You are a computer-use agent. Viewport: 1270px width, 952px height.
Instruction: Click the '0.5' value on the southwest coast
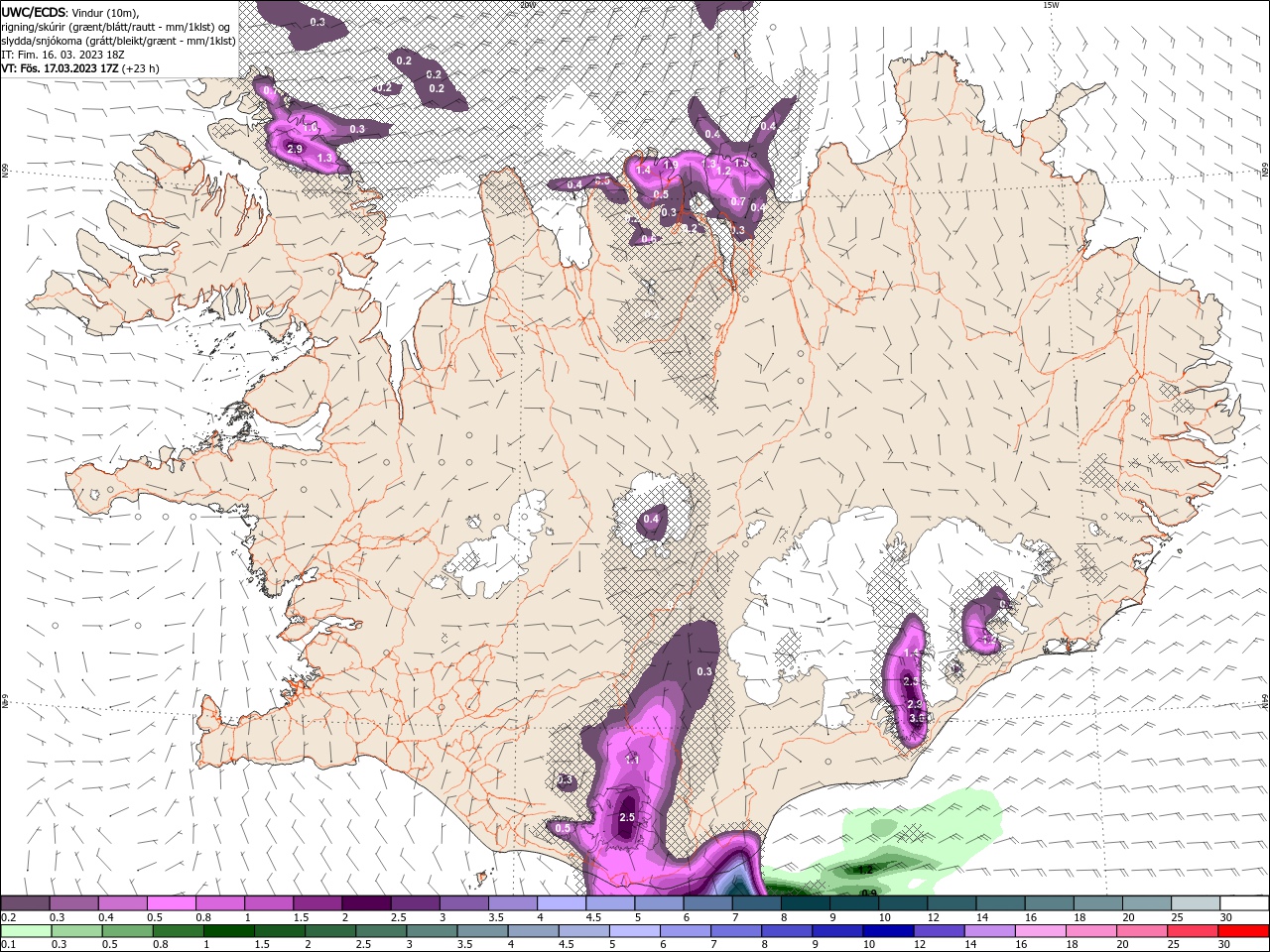[563, 828]
